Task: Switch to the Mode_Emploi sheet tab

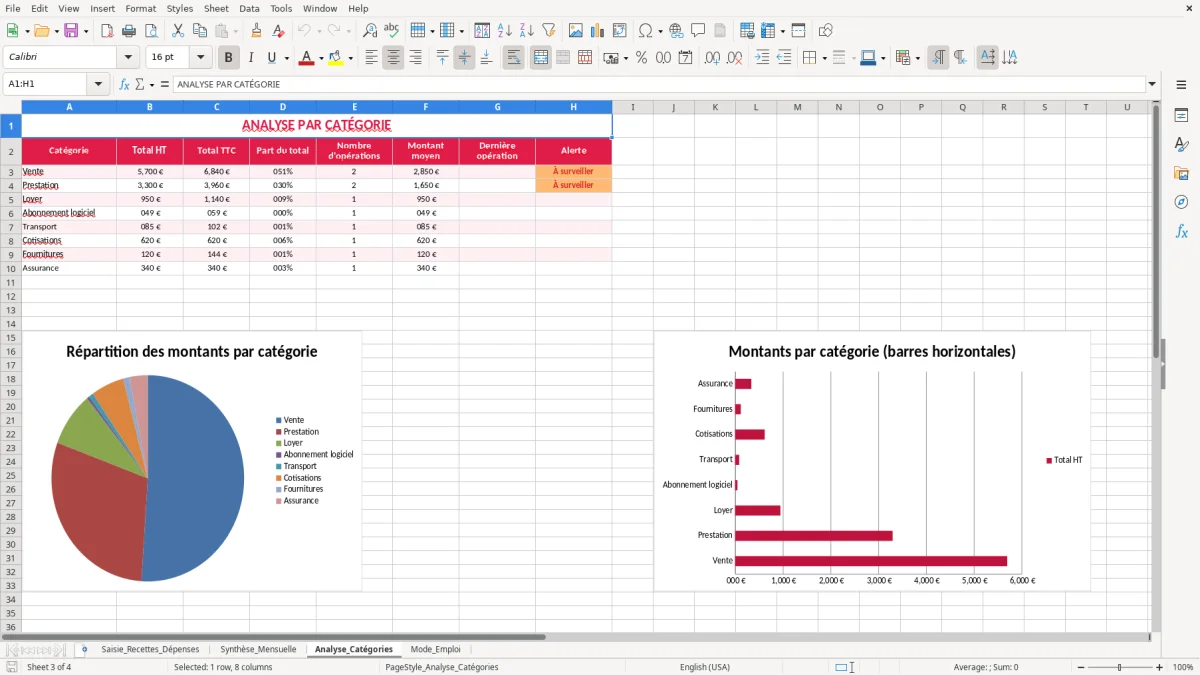Action: point(435,649)
